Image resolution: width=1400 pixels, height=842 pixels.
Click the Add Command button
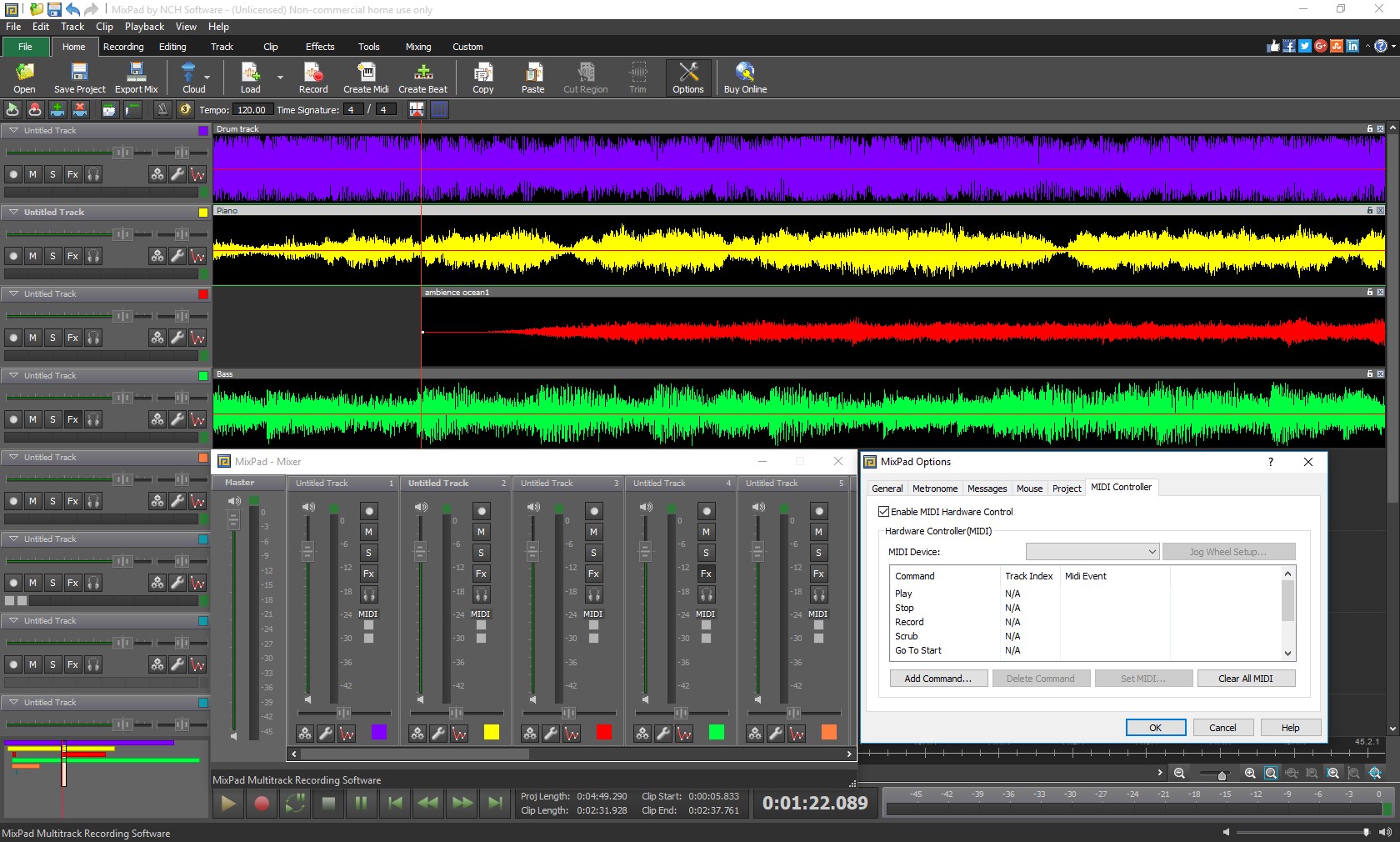(x=937, y=678)
